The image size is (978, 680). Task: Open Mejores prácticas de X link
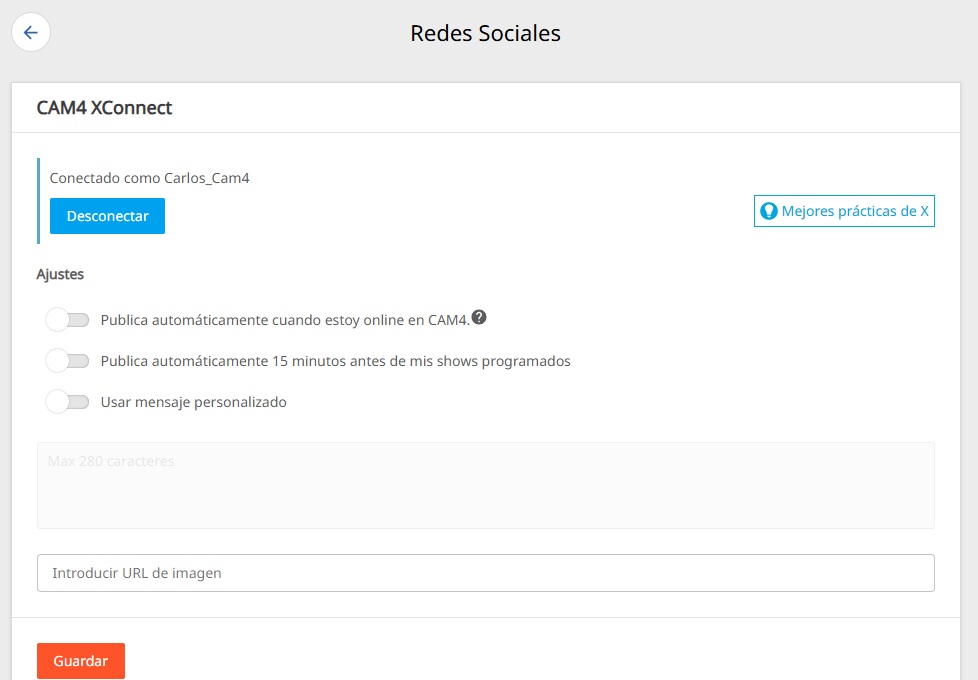[x=844, y=211]
